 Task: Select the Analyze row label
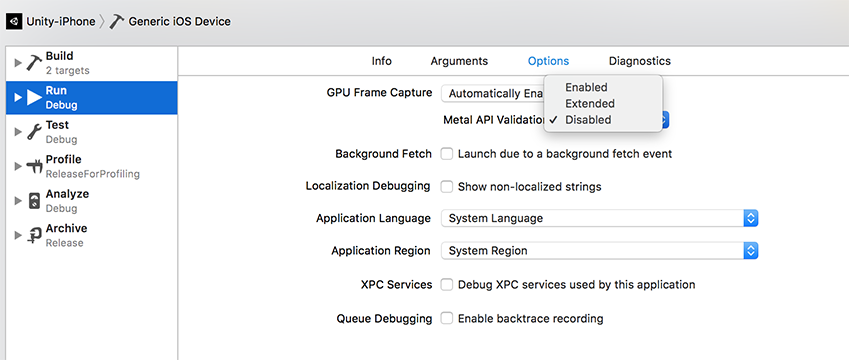(67, 194)
